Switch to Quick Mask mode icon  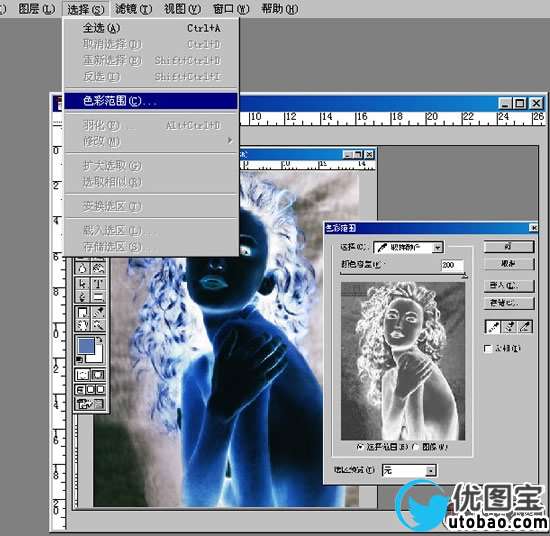[98, 375]
